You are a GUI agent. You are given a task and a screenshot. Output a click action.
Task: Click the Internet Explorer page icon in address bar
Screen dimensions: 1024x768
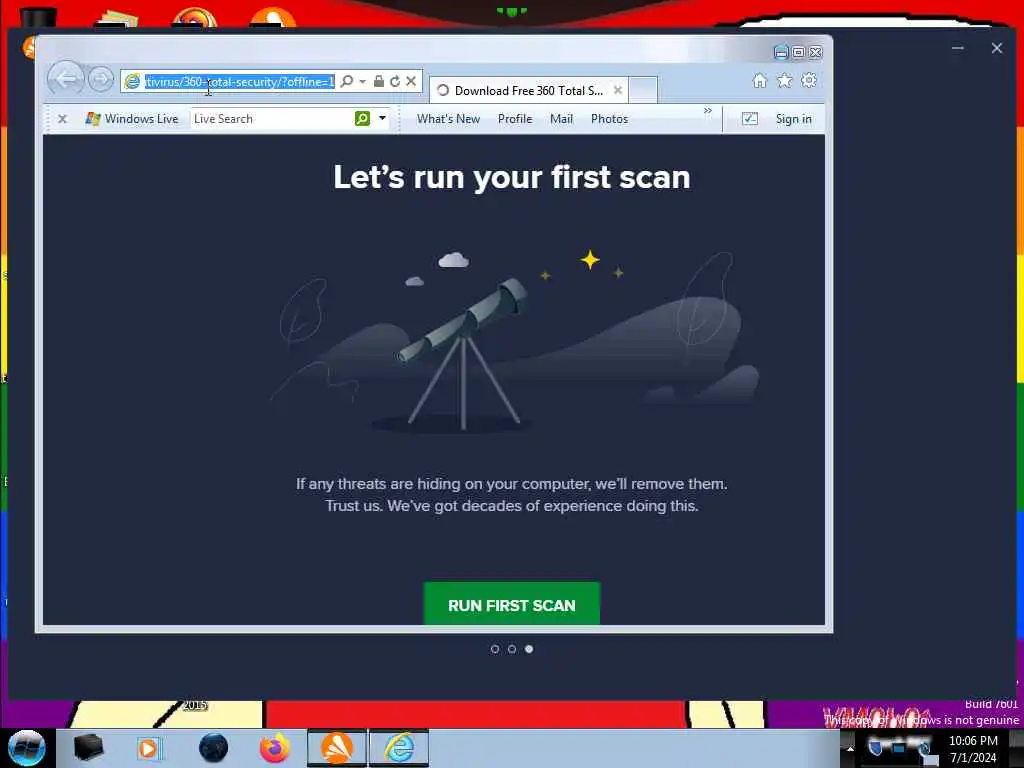(133, 81)
